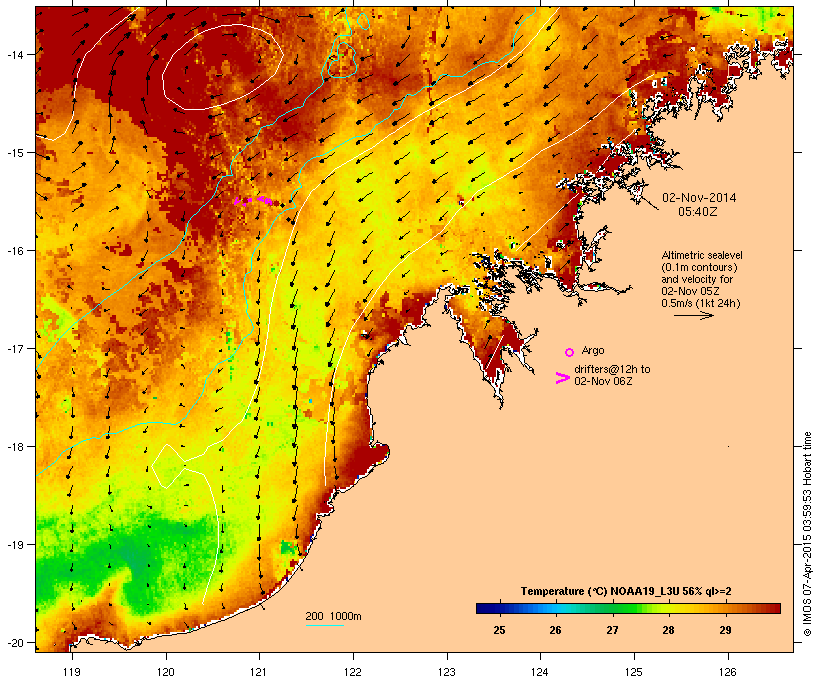
Task: Click the colorbar tick label 28
Action: [668, 630]
